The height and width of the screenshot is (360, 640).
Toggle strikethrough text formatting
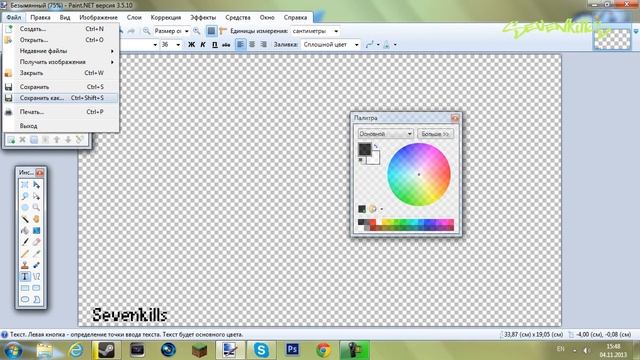tap(226, 44)
